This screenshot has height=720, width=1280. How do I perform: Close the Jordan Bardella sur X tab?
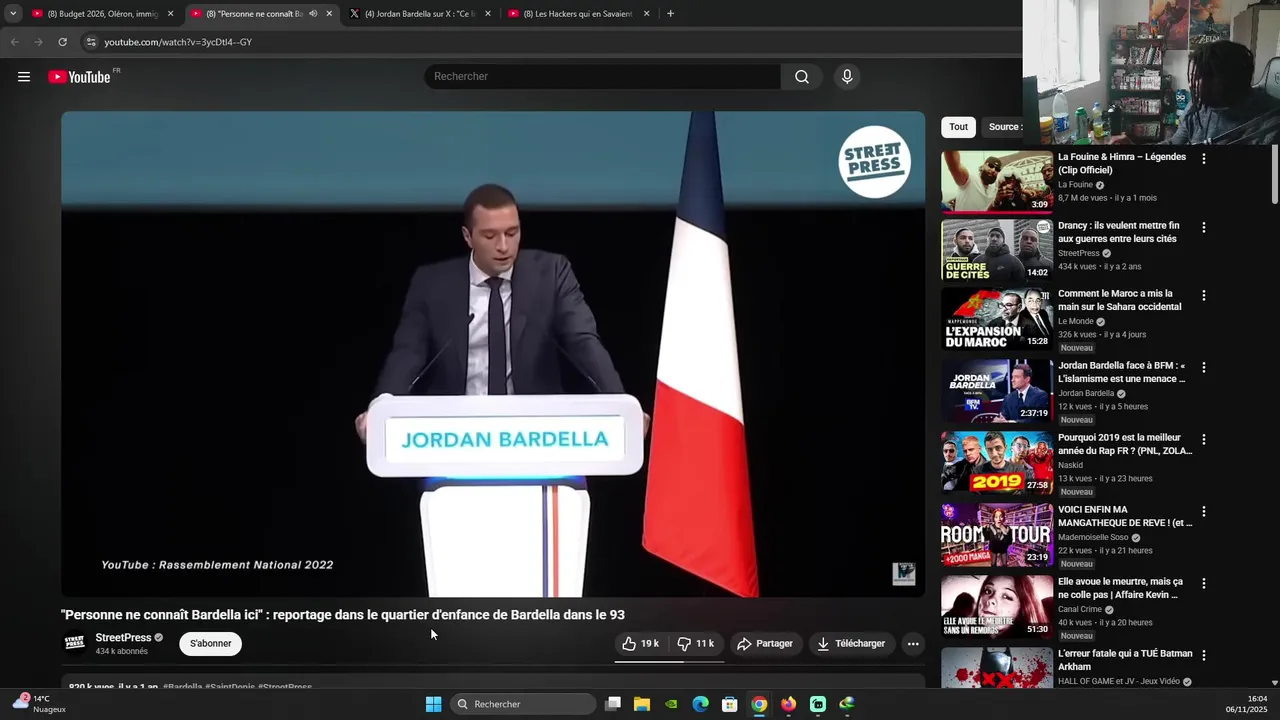[488, 14]
